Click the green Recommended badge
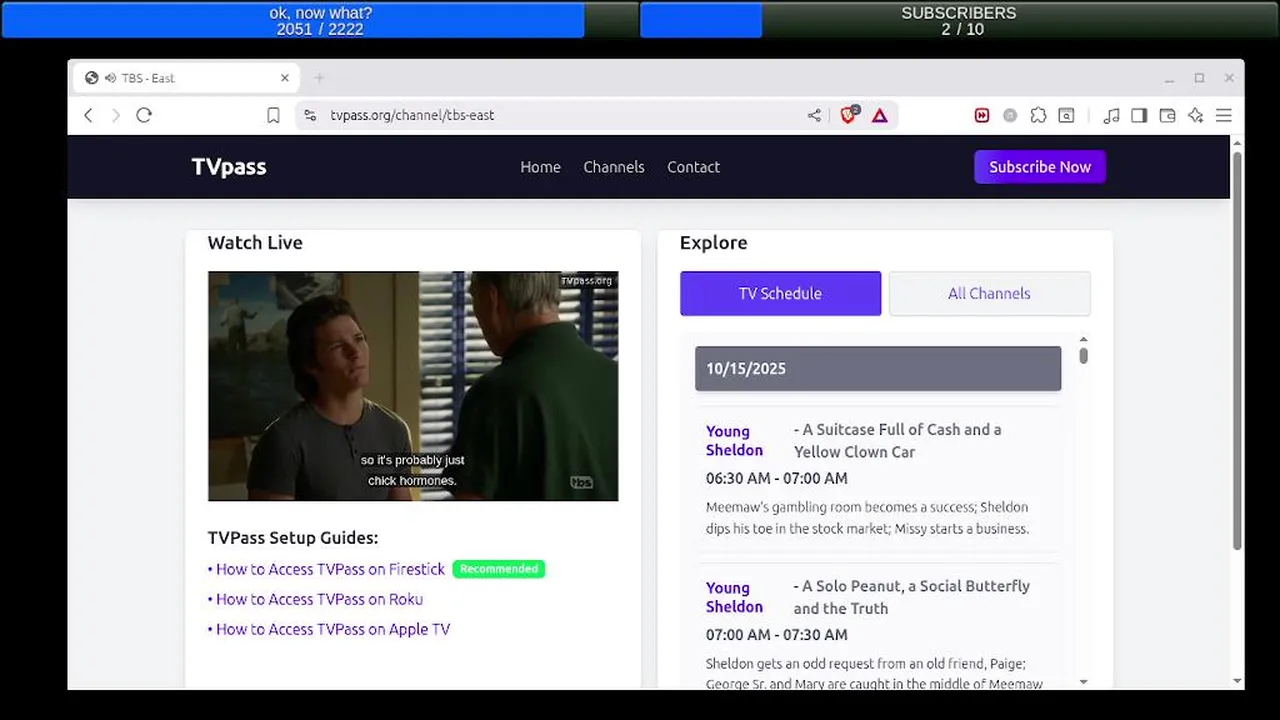 499,569
